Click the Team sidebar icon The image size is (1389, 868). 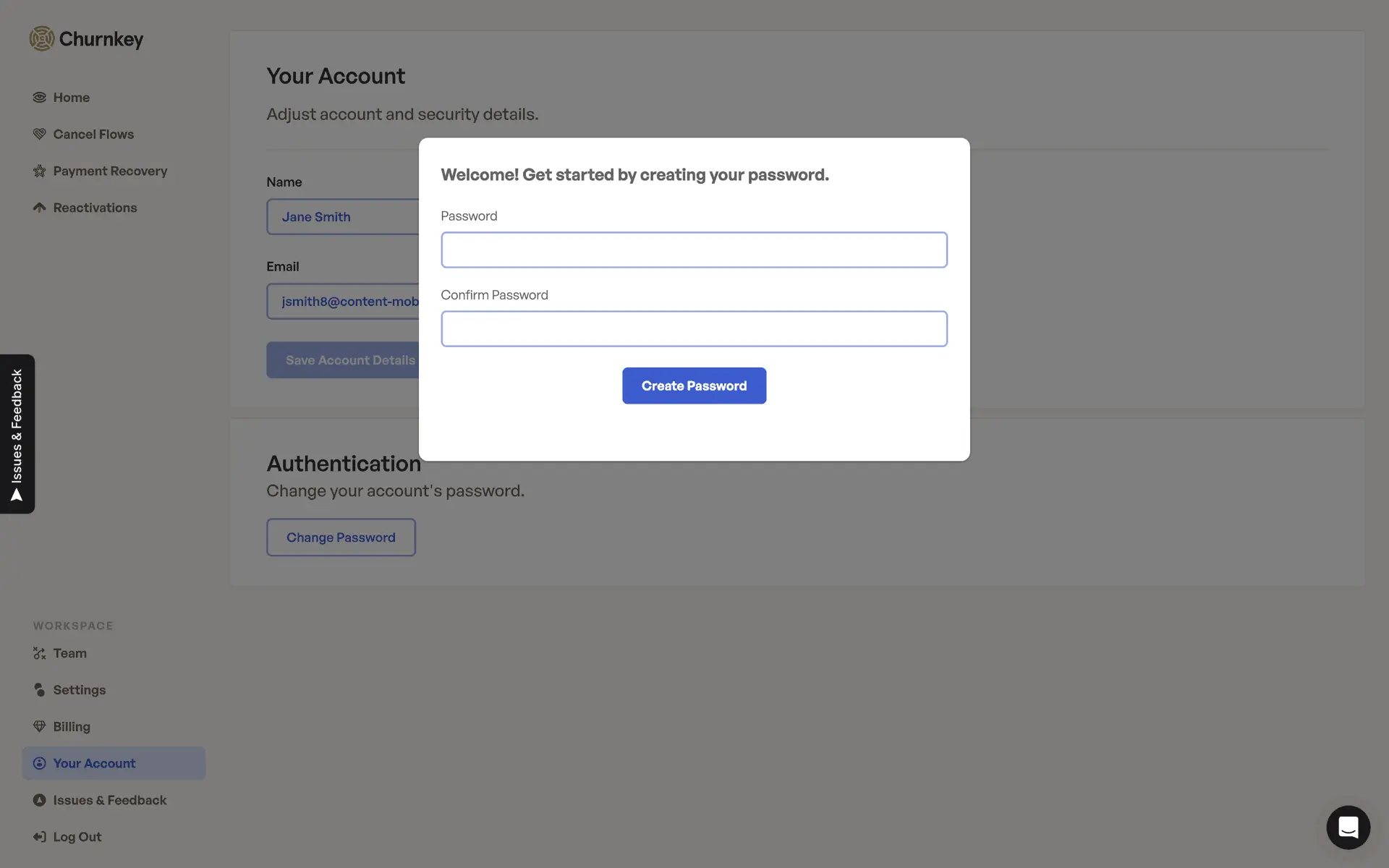[39, 654]
